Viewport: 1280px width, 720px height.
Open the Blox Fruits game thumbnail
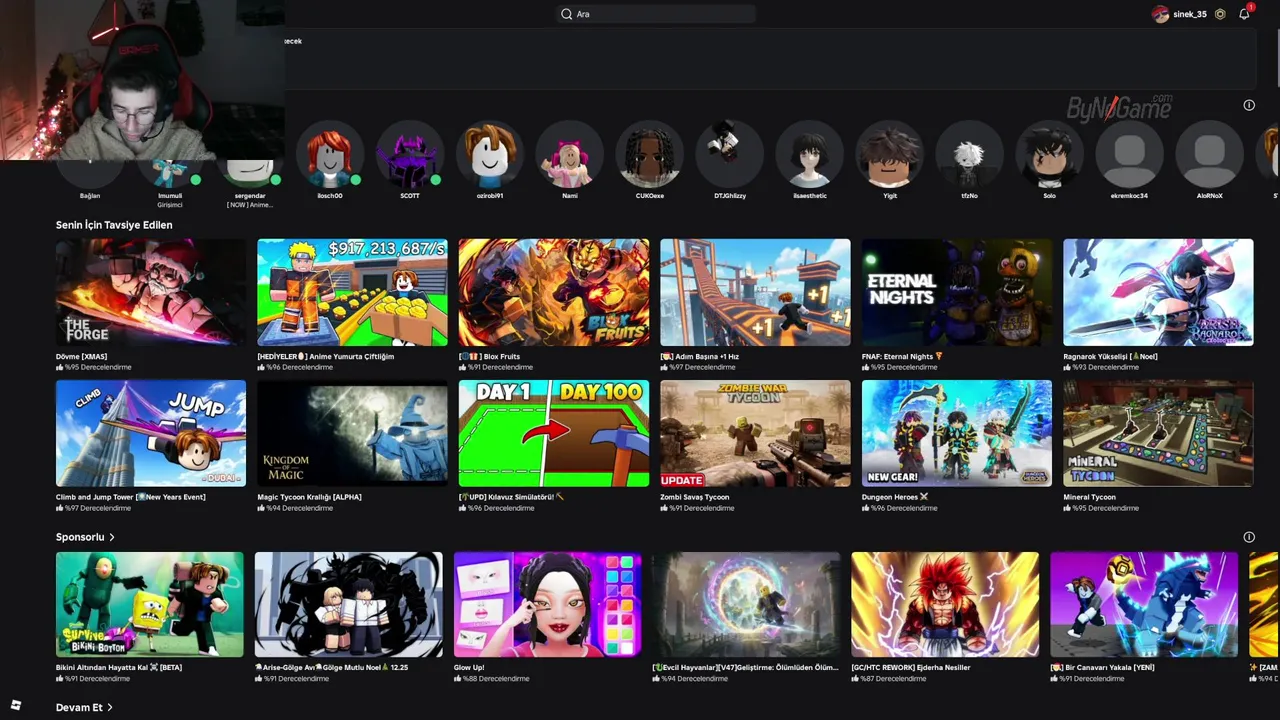(554, 292)
